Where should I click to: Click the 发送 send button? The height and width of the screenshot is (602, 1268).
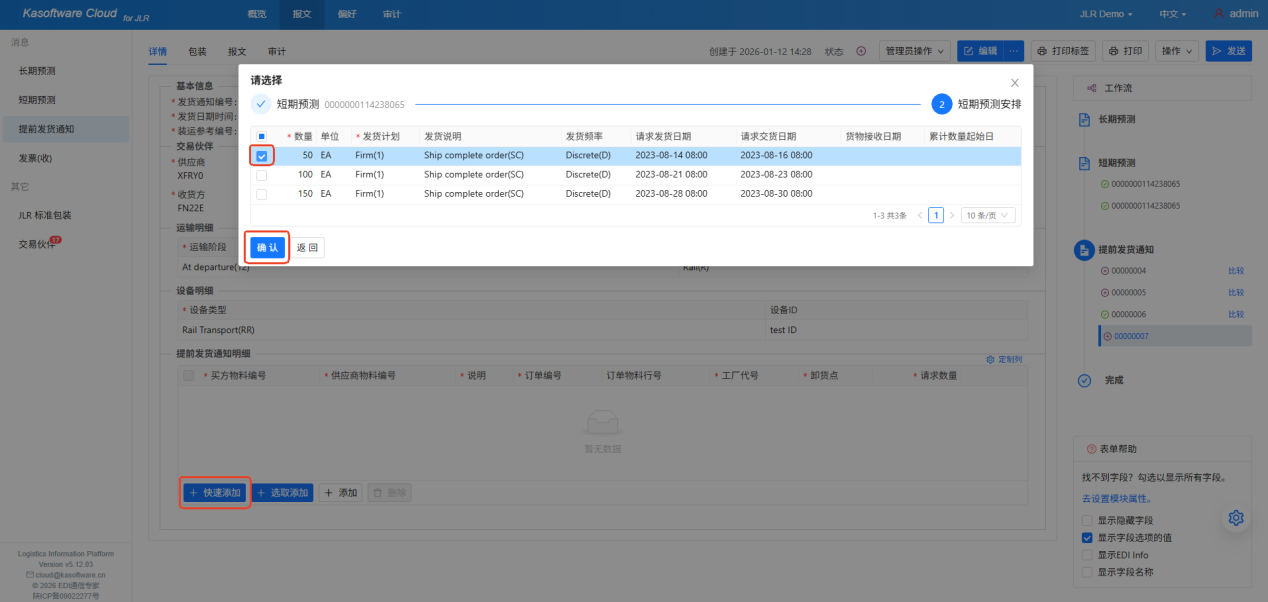coord(1229,51)
